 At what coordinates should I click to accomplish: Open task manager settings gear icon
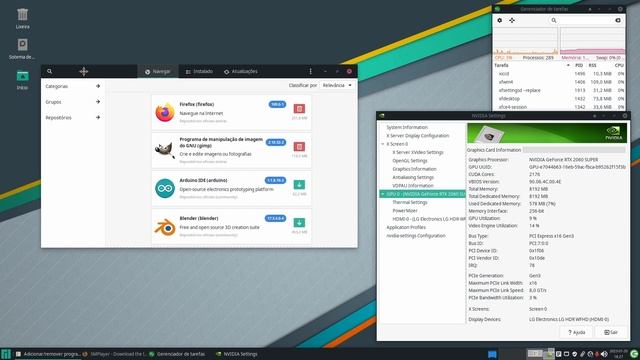(500, 20)
